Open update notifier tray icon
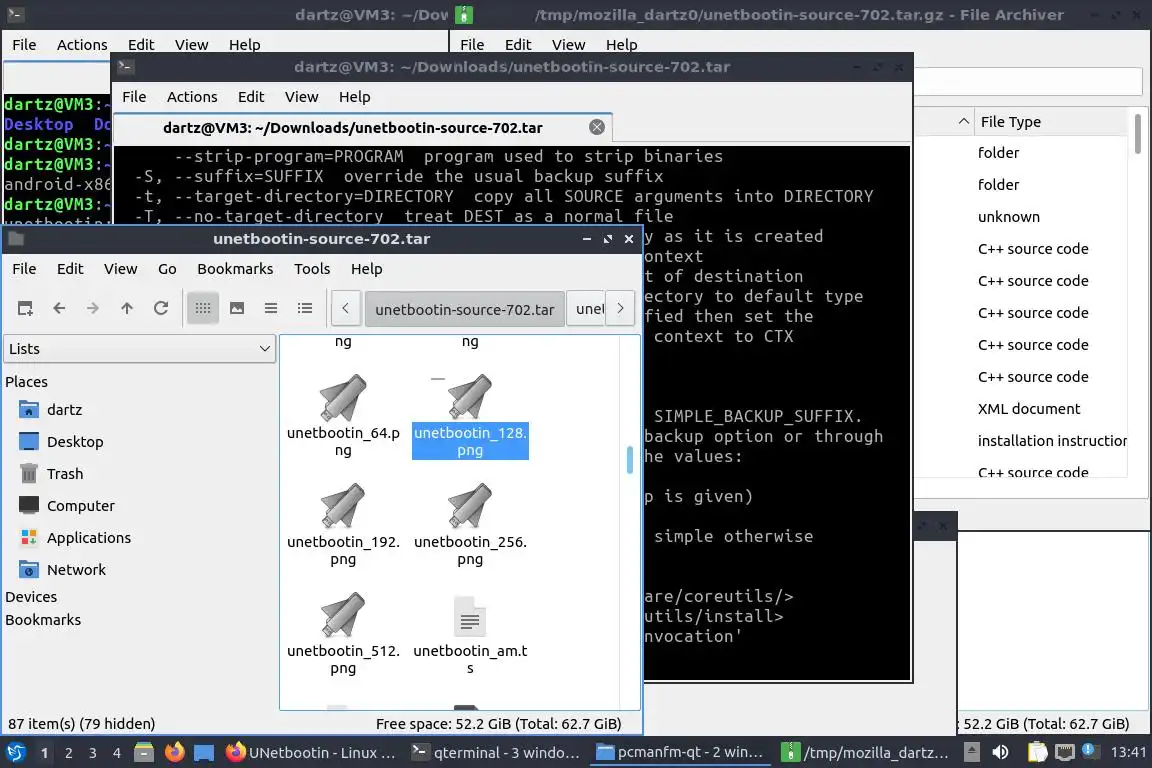The height and width of the screenshot is (768, 1152). pos(1090,751)
